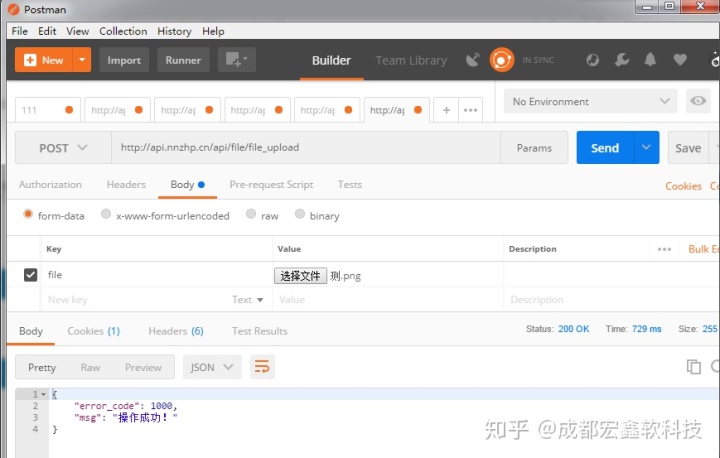Uncheck the file key row checkbox
The height and width of the screenshot is (458, 720).
[30, 275]
